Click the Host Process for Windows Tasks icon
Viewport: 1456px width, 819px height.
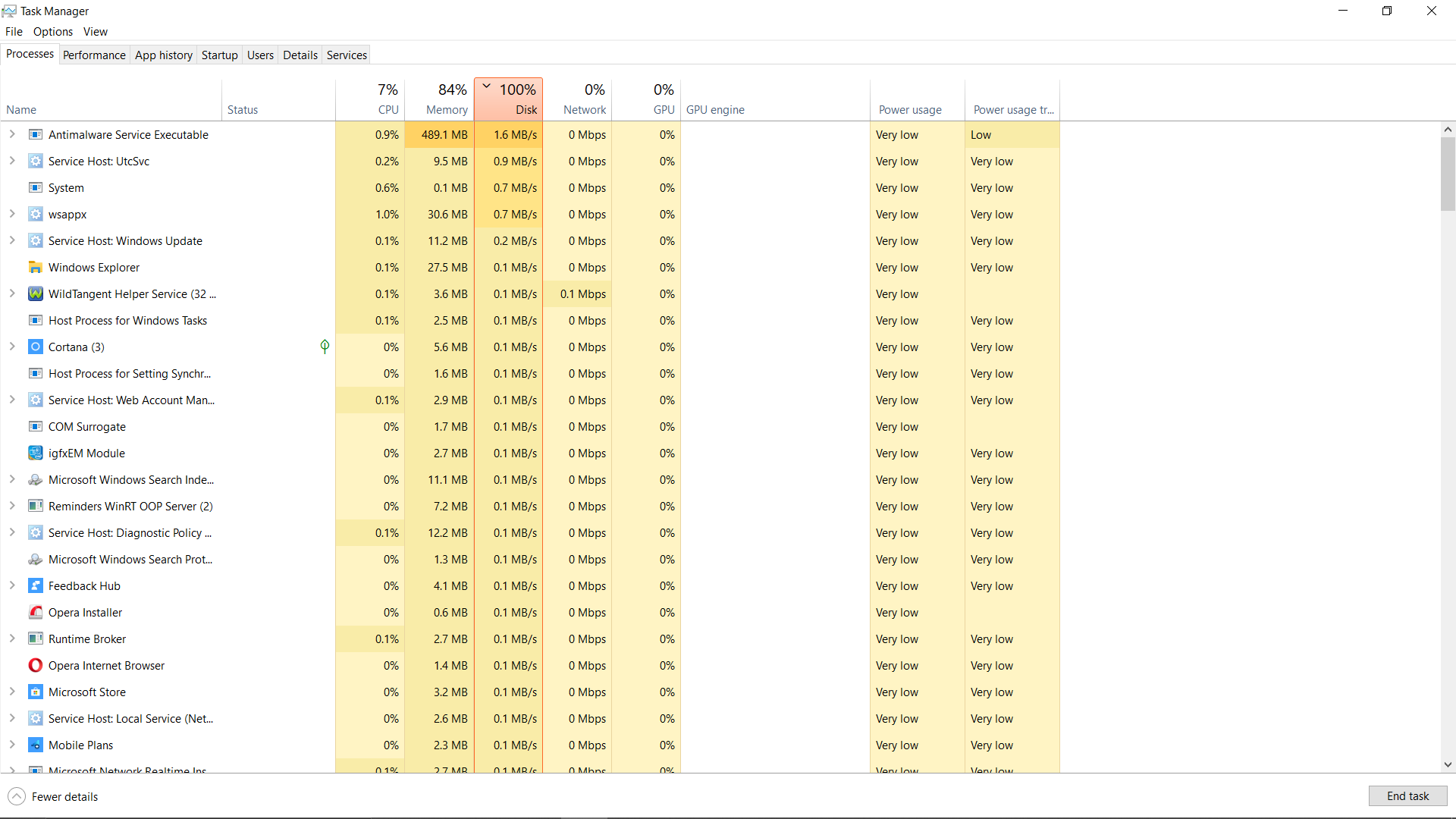[36, 321]
